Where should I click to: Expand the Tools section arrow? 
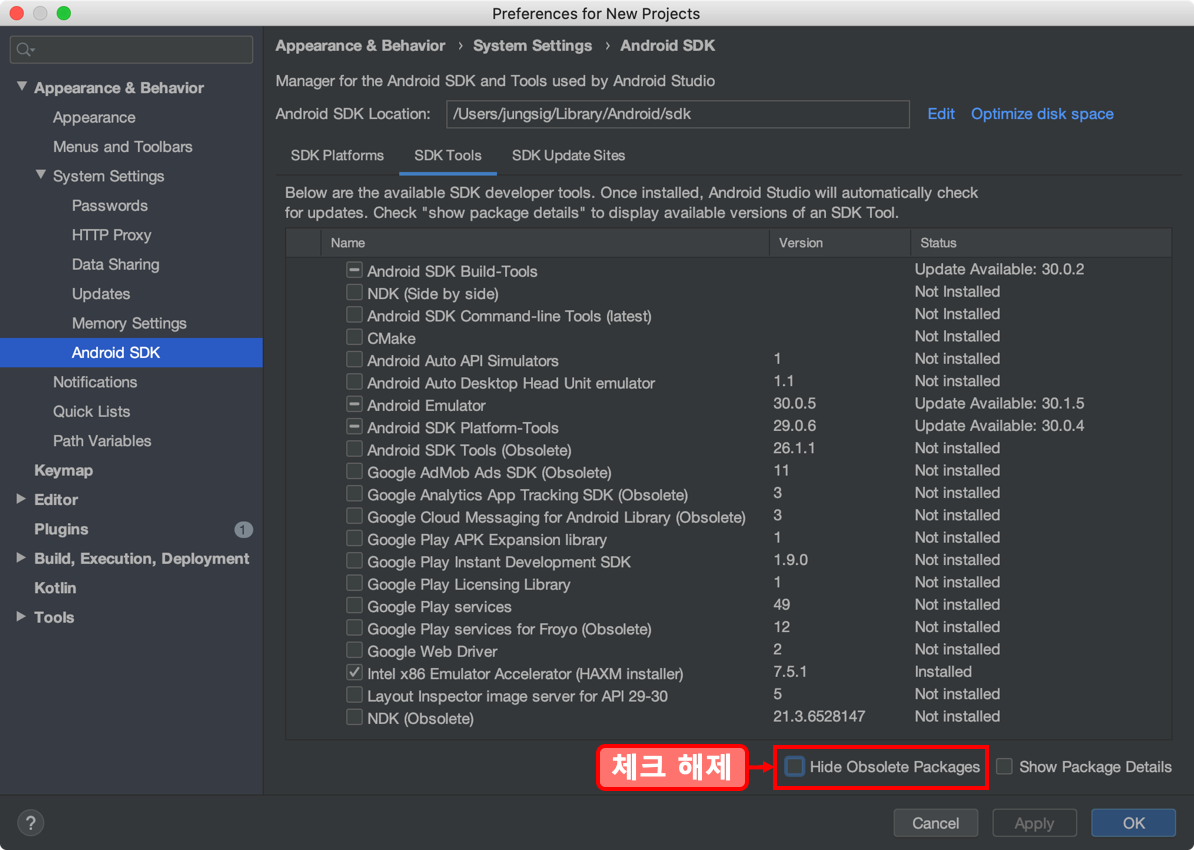coord(21,616)
